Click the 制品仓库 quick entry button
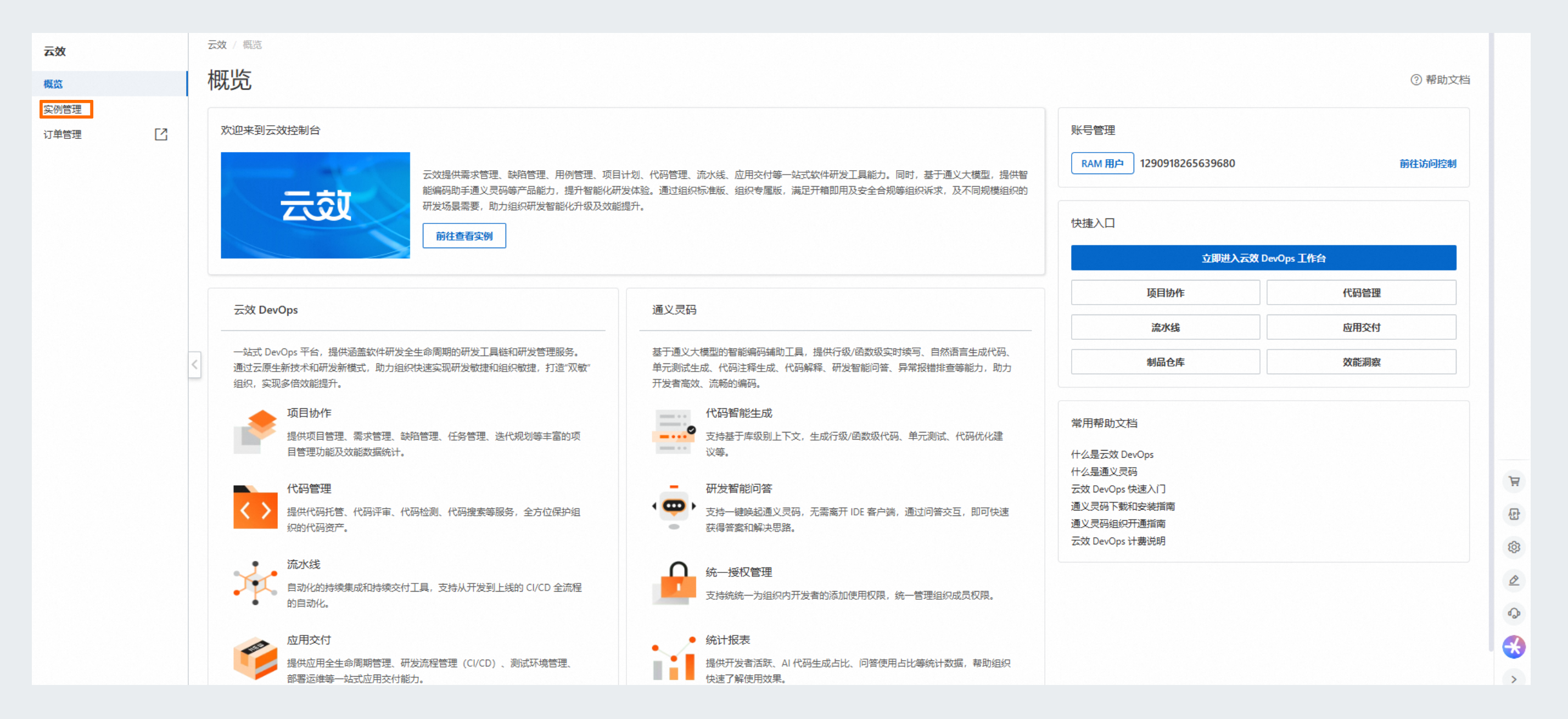This screenshot has width=1568, height=719. (x=1165, y=362)
